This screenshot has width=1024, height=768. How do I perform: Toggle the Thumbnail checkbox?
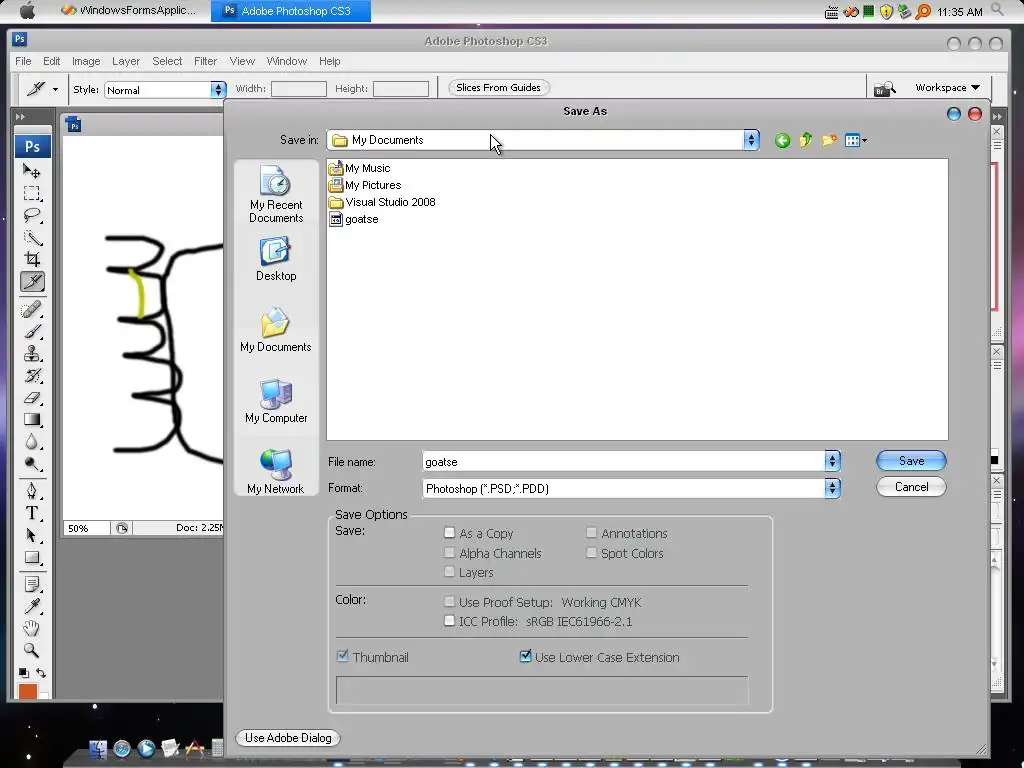click(342, 656)
